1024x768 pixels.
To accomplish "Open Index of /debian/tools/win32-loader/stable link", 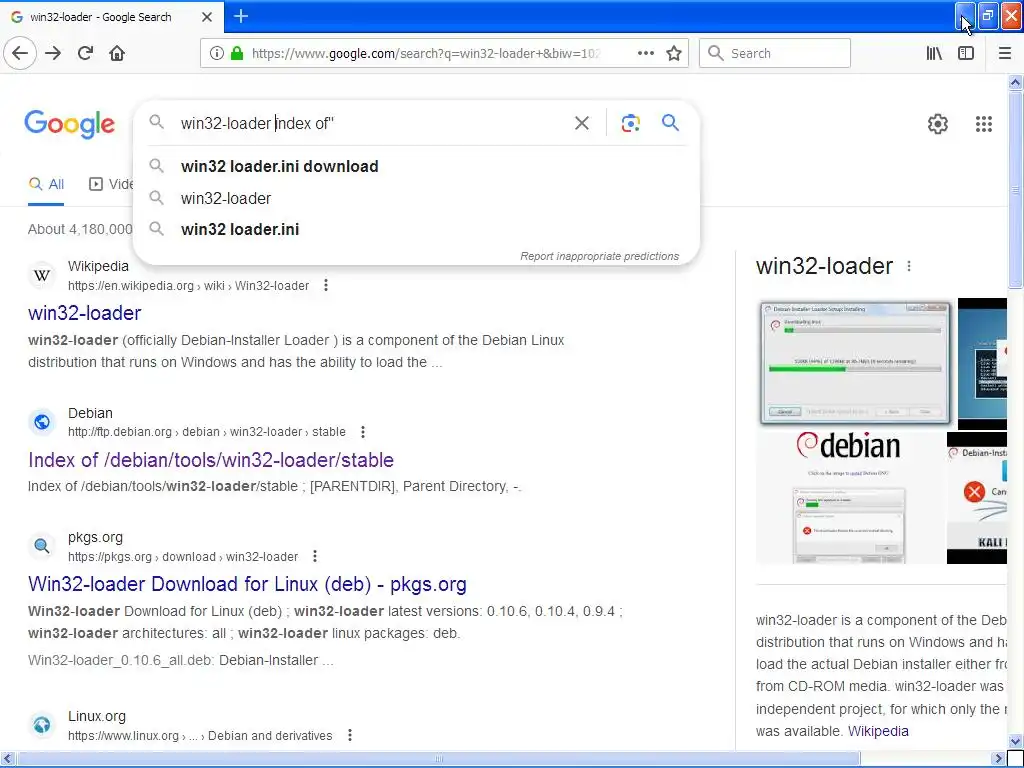I will (211, 460).
